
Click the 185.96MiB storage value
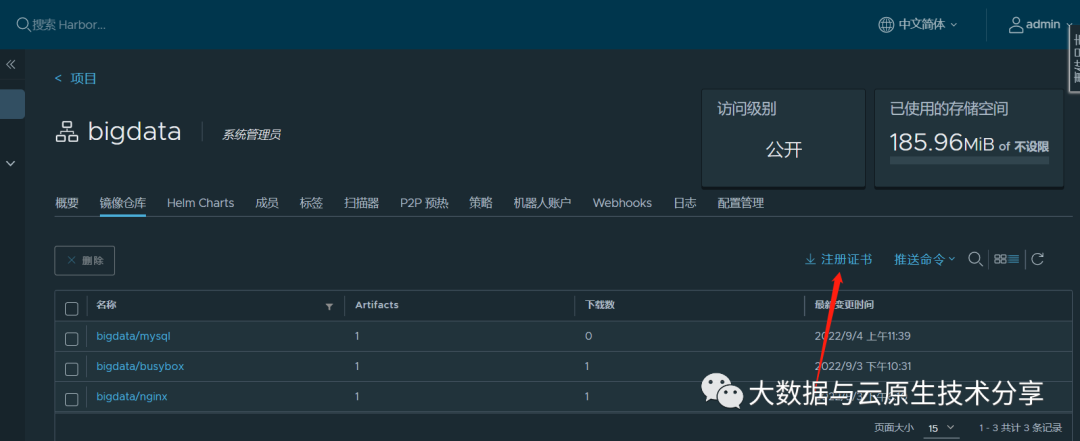pyautogui.click(x=942, y=144)
